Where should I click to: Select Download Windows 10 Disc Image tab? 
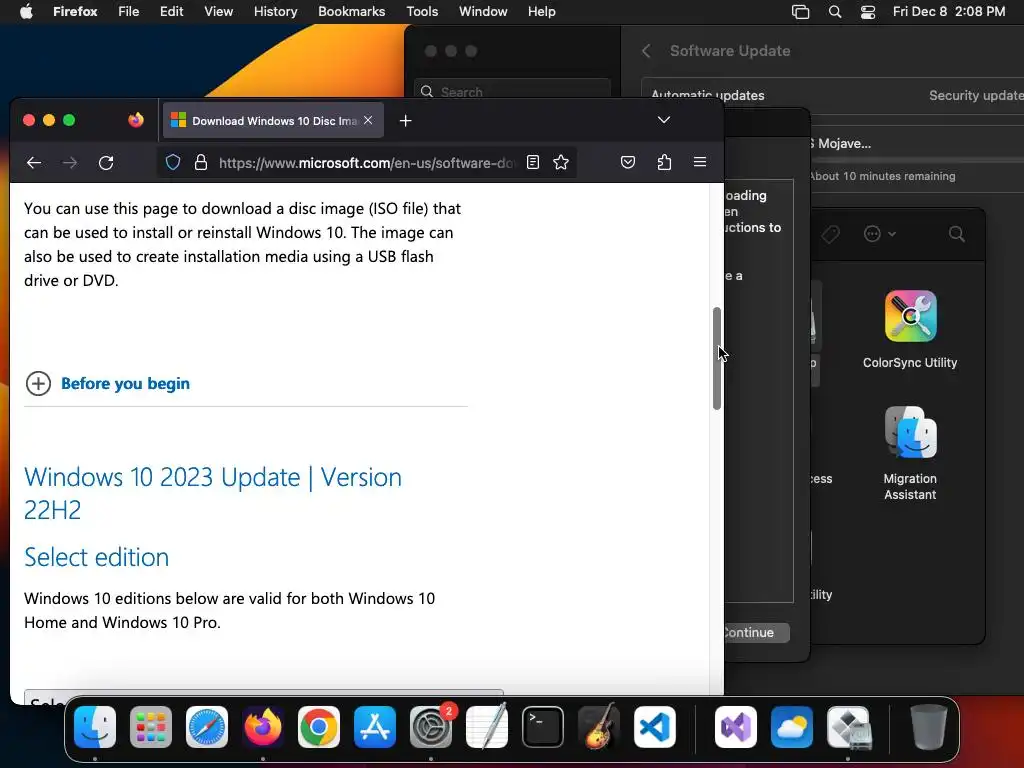tap(273, 121)
